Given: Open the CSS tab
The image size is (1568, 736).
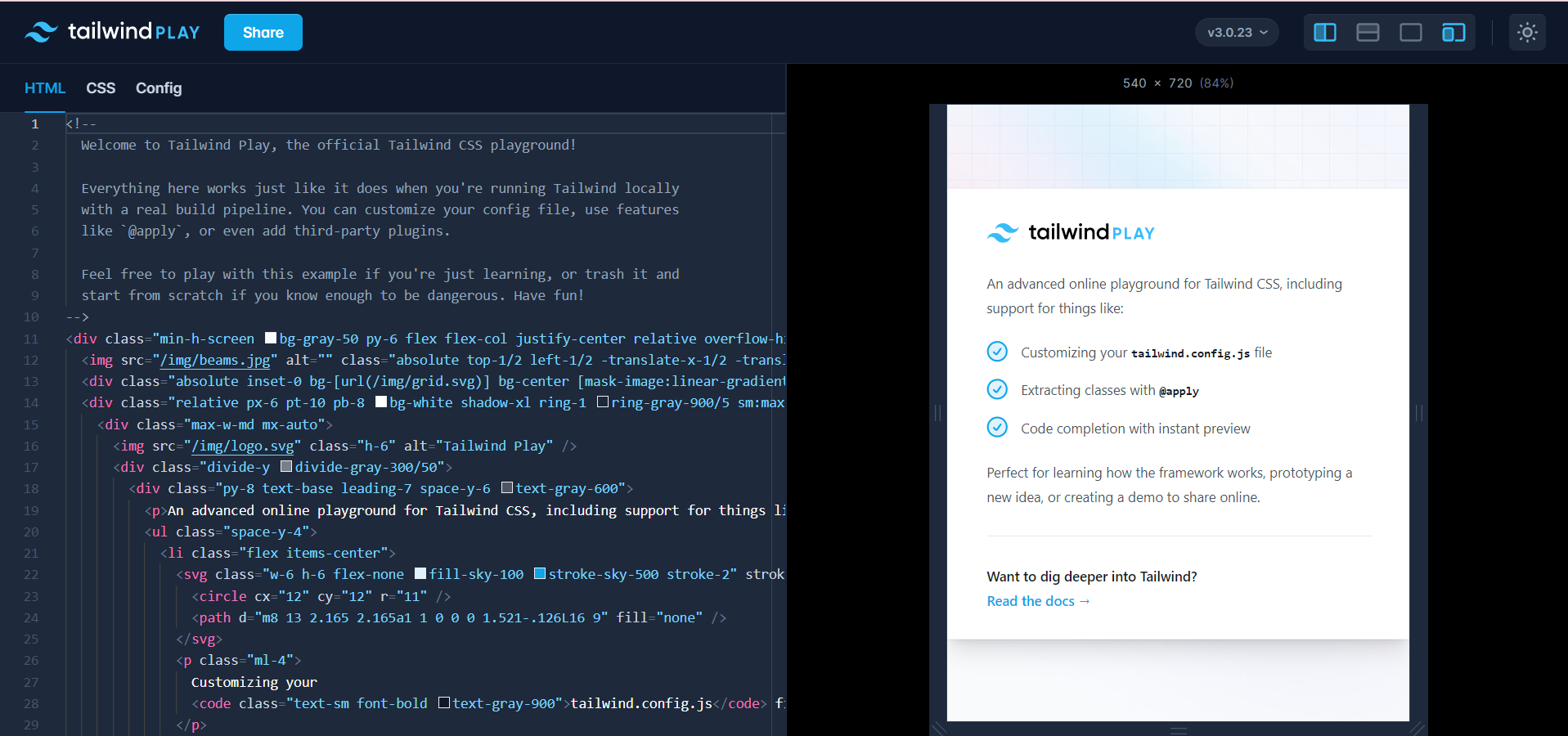Looking at the screenshot, I should 101,88.
